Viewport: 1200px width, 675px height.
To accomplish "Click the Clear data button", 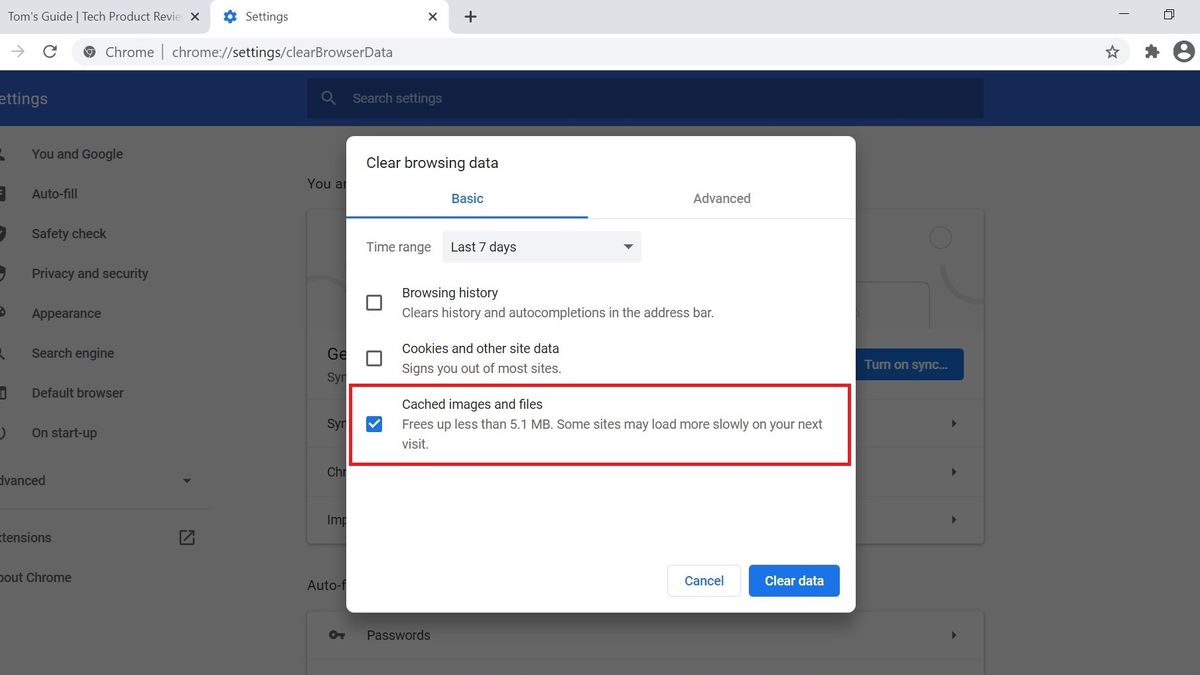I will (x=794, y=580).
